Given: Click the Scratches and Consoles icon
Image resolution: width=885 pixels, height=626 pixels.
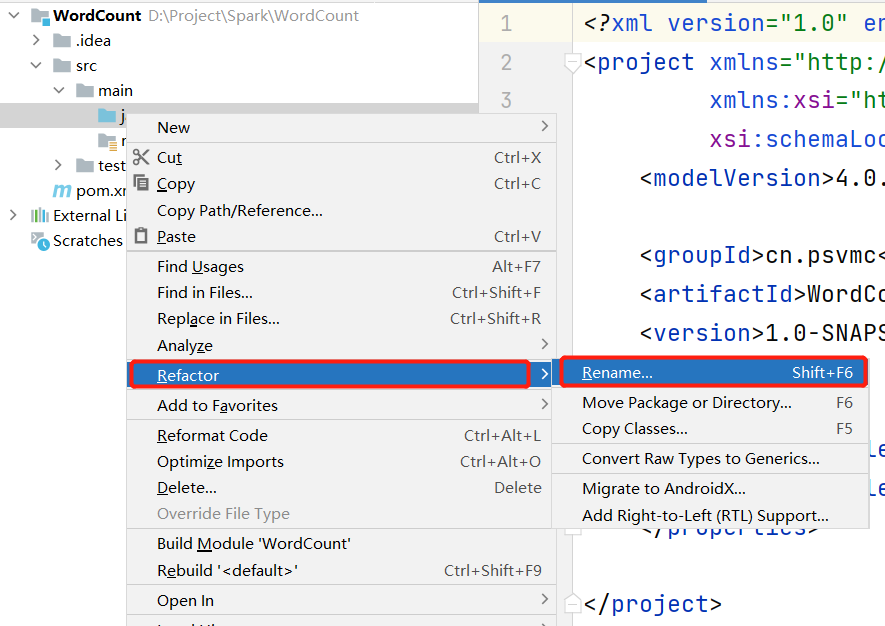Looking at the screenshot, I should pyautogui.click(x=40, y=241).
